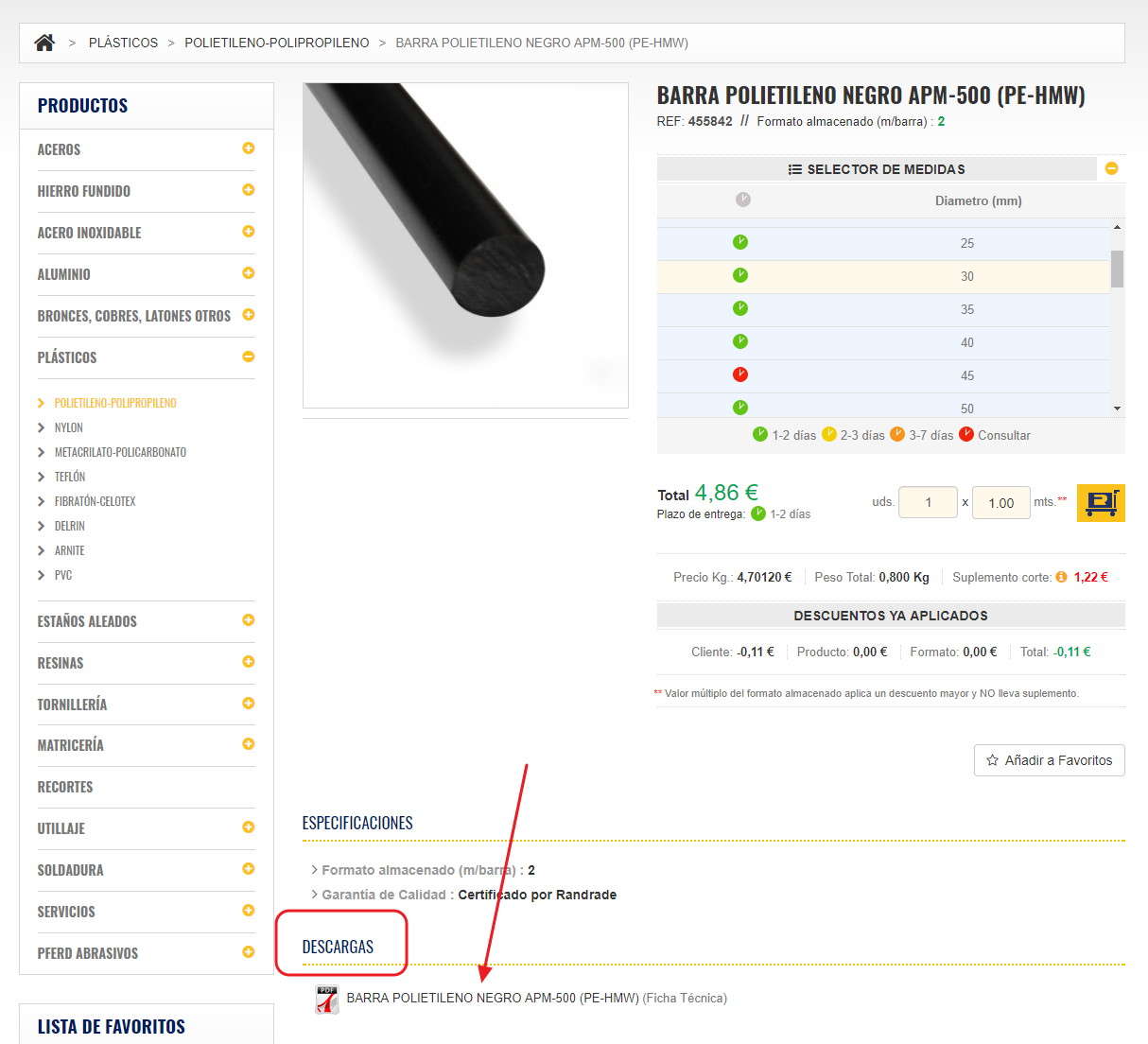Select NYLON subcategory
The width and height of the screenshot is (1148, 1044).
(69, 427)
